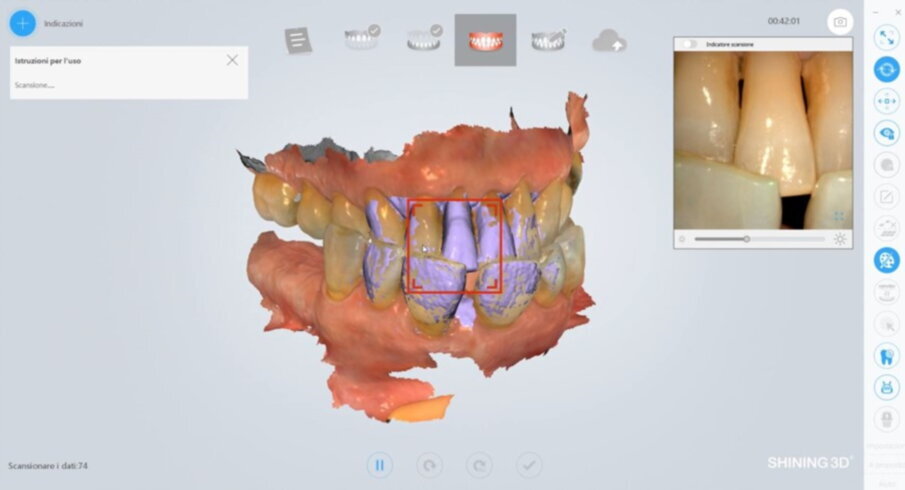Click the blue plus Indicazioni button
This screenshot has height=490, width=905.
(x=22, y=22)
